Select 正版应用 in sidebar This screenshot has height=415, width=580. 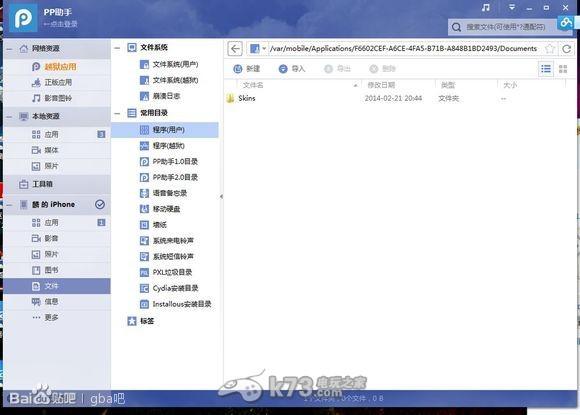point(57,82)
